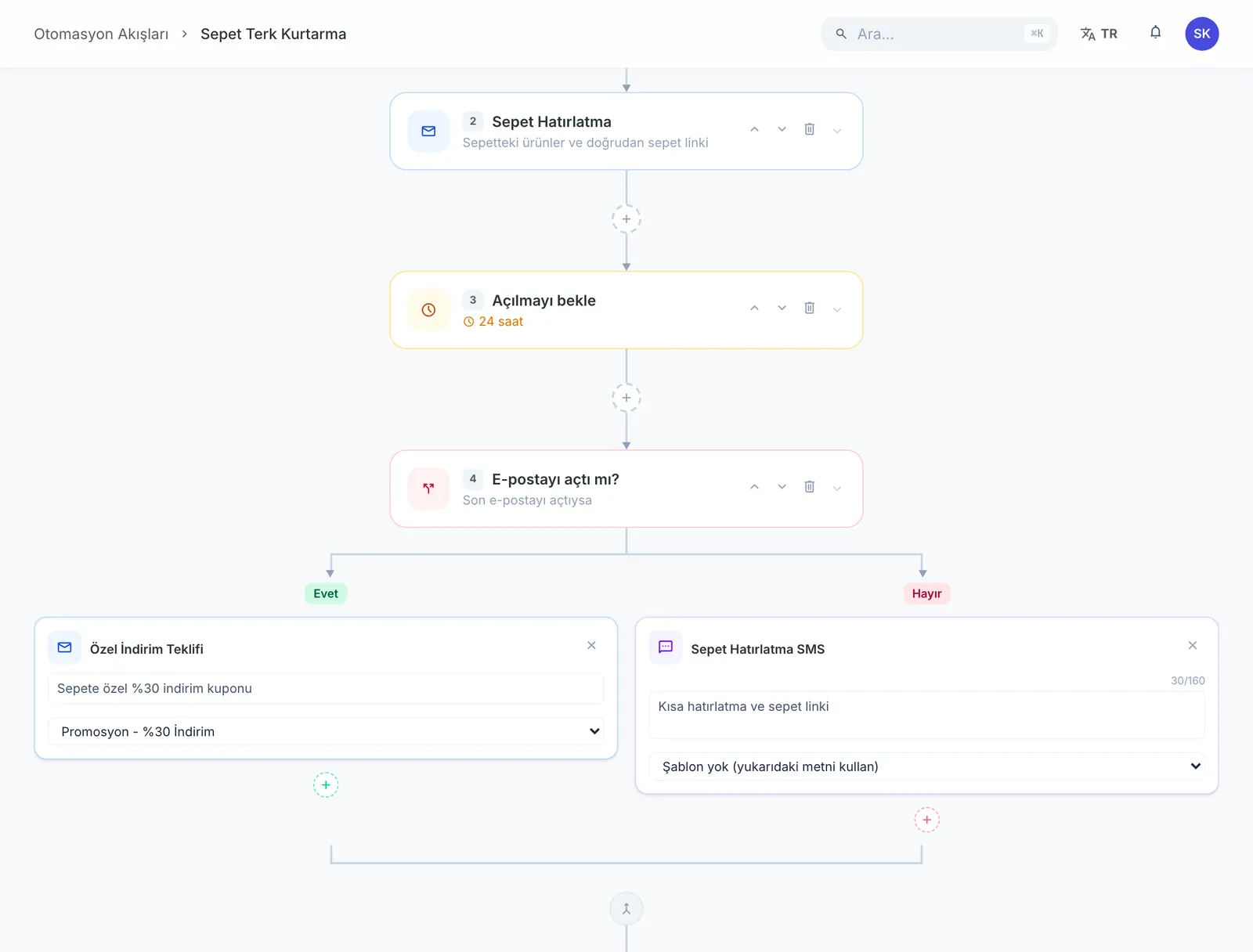Edit the Kısa hatırlatma SMS text area

coord(926,715)
